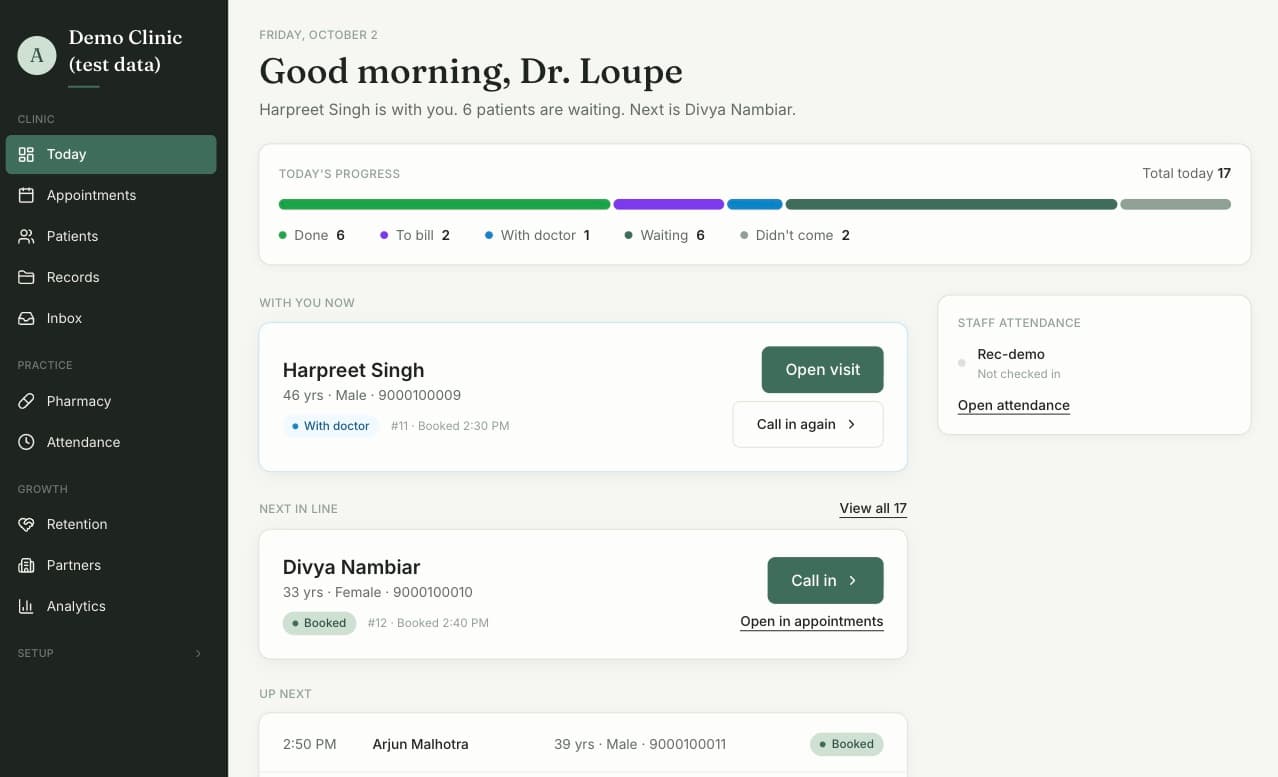1278x777 pixels.
Task: Open the Pharmacy menu item
Action: [111, 401]
